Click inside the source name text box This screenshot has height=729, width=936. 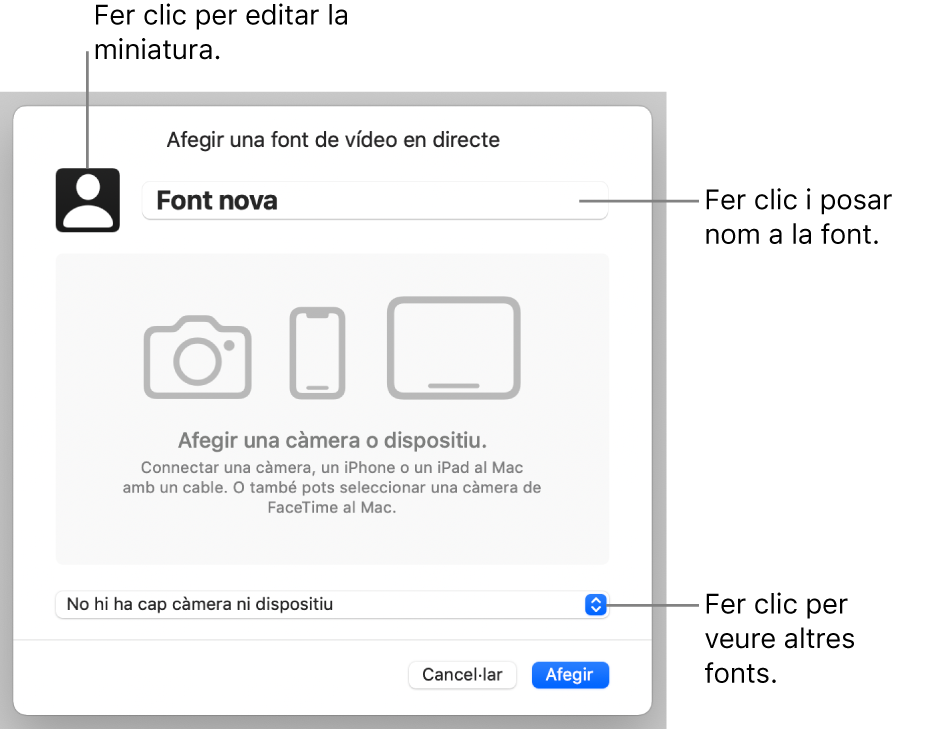tap(374, 200)
